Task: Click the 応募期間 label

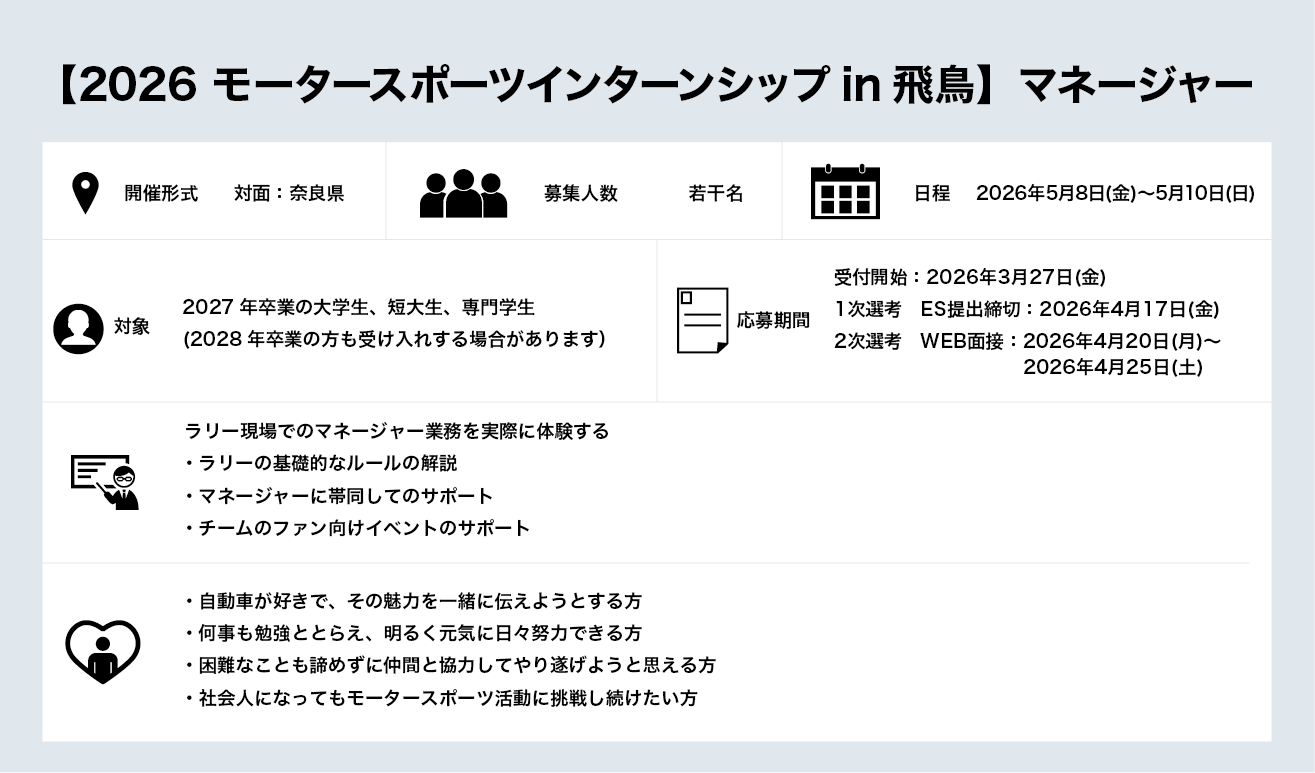Action: [772, 321]
